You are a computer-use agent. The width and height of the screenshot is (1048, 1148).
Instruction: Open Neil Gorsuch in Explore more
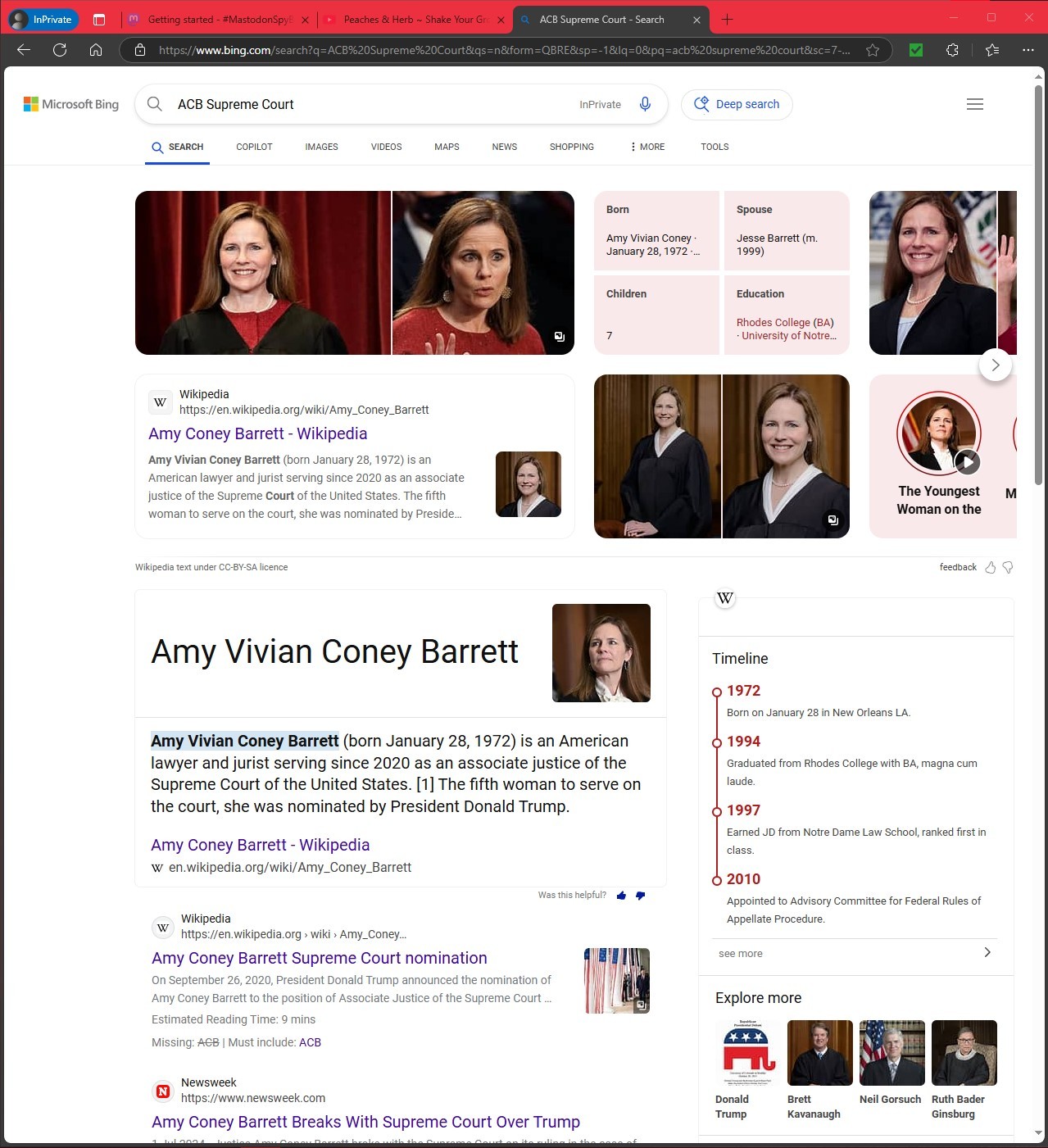[891, 1063]
